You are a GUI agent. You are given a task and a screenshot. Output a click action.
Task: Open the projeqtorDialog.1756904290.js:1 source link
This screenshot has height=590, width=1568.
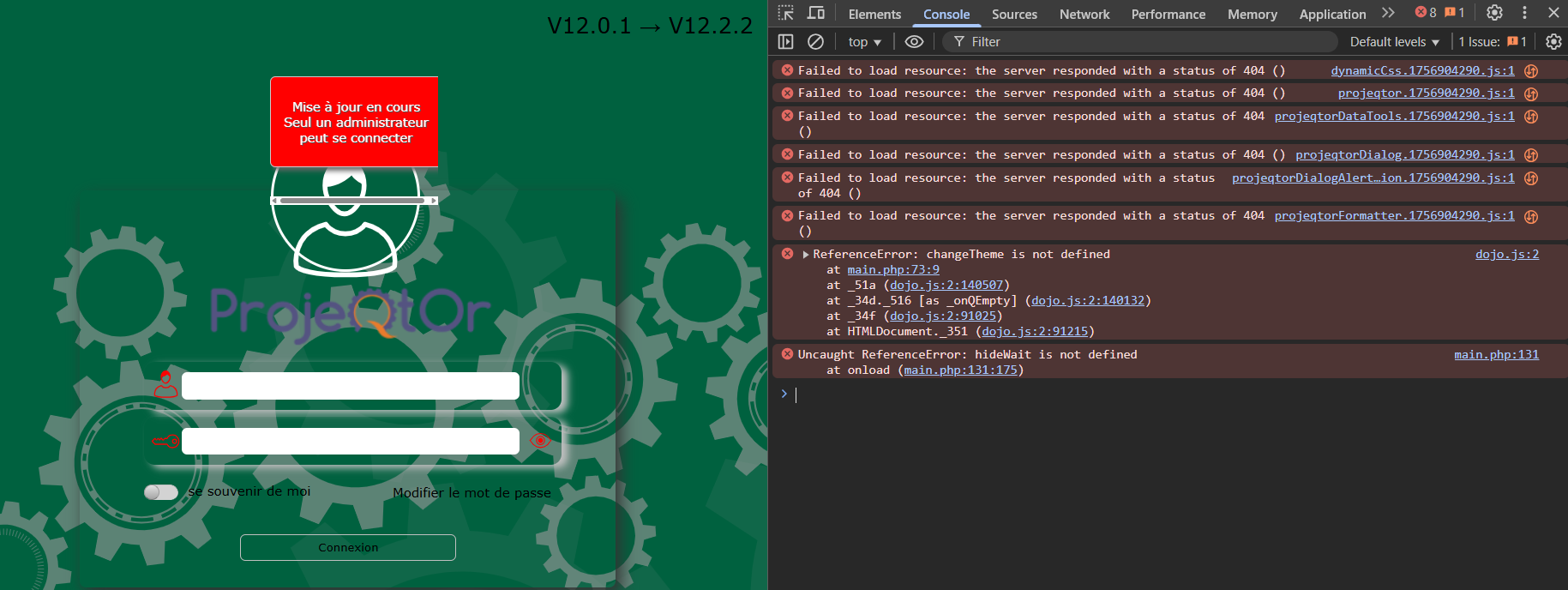pos(1404,155)
